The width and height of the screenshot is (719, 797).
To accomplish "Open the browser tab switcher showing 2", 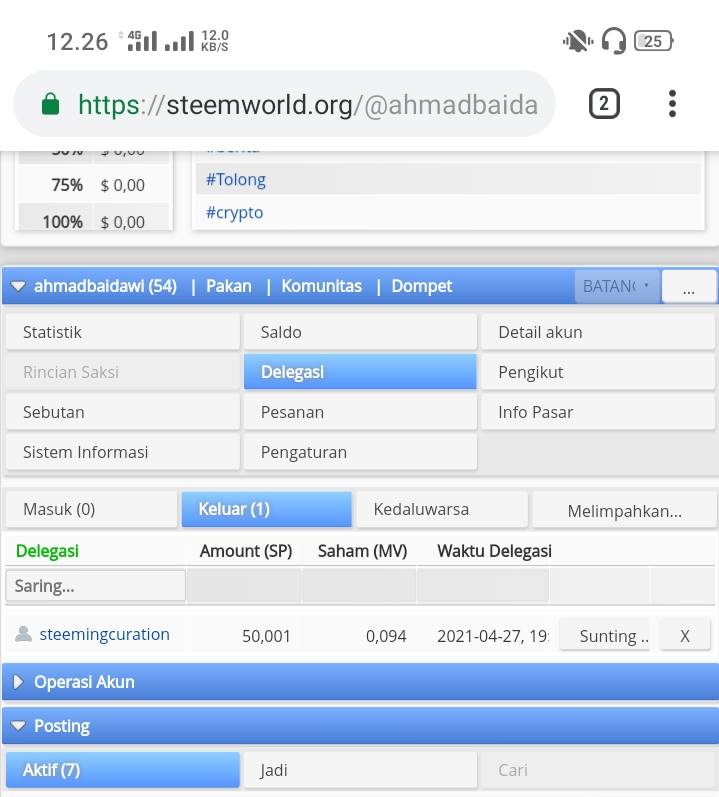I will (x=604, y=104).
